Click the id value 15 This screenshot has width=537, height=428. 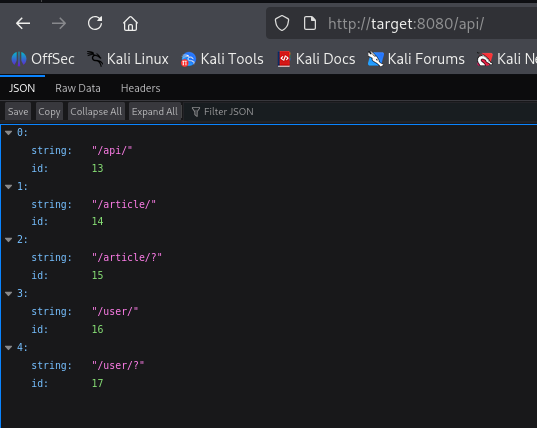click(x=98, y=275)
